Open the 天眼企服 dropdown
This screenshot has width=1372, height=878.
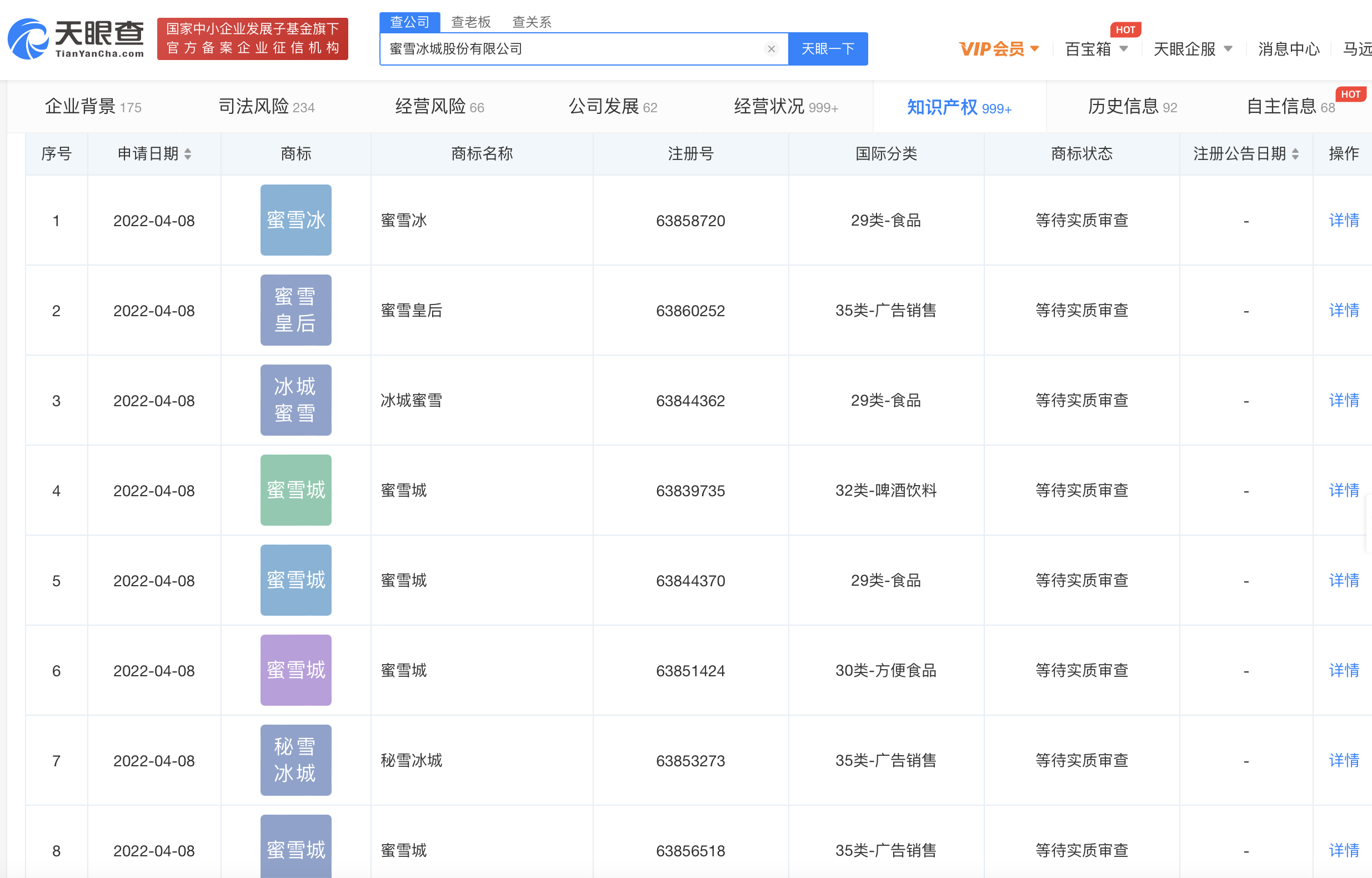pos(1193,49)
